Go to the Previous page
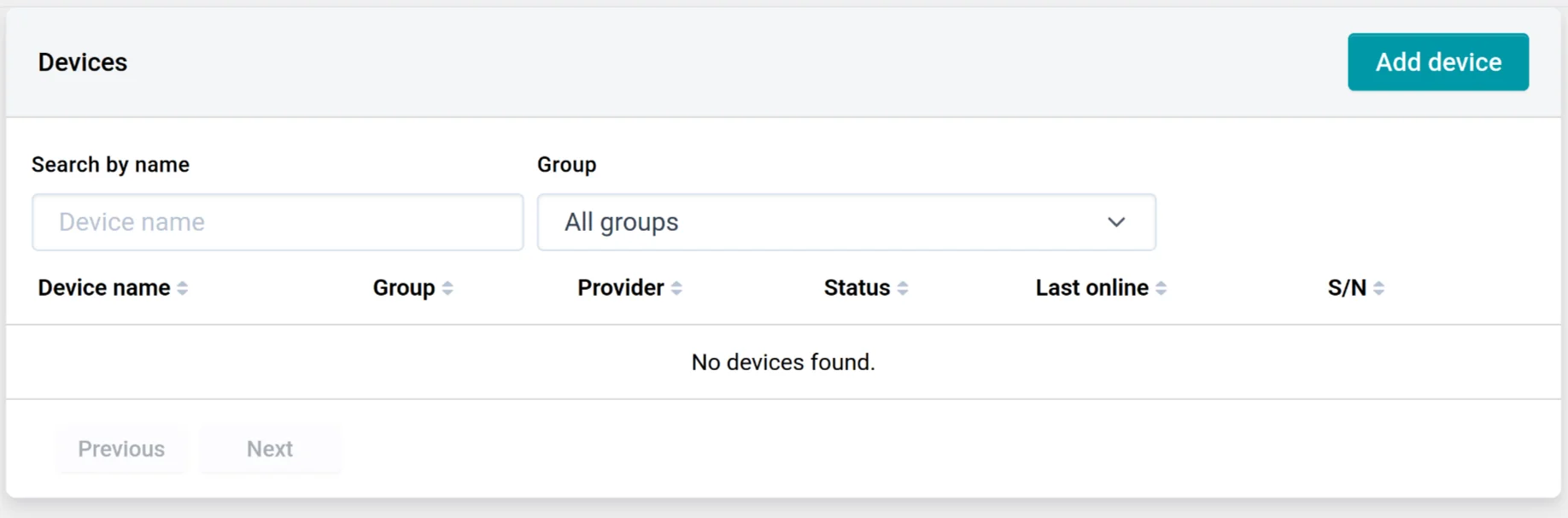This screenshot has width=1568, height=518. click(121, 449)
